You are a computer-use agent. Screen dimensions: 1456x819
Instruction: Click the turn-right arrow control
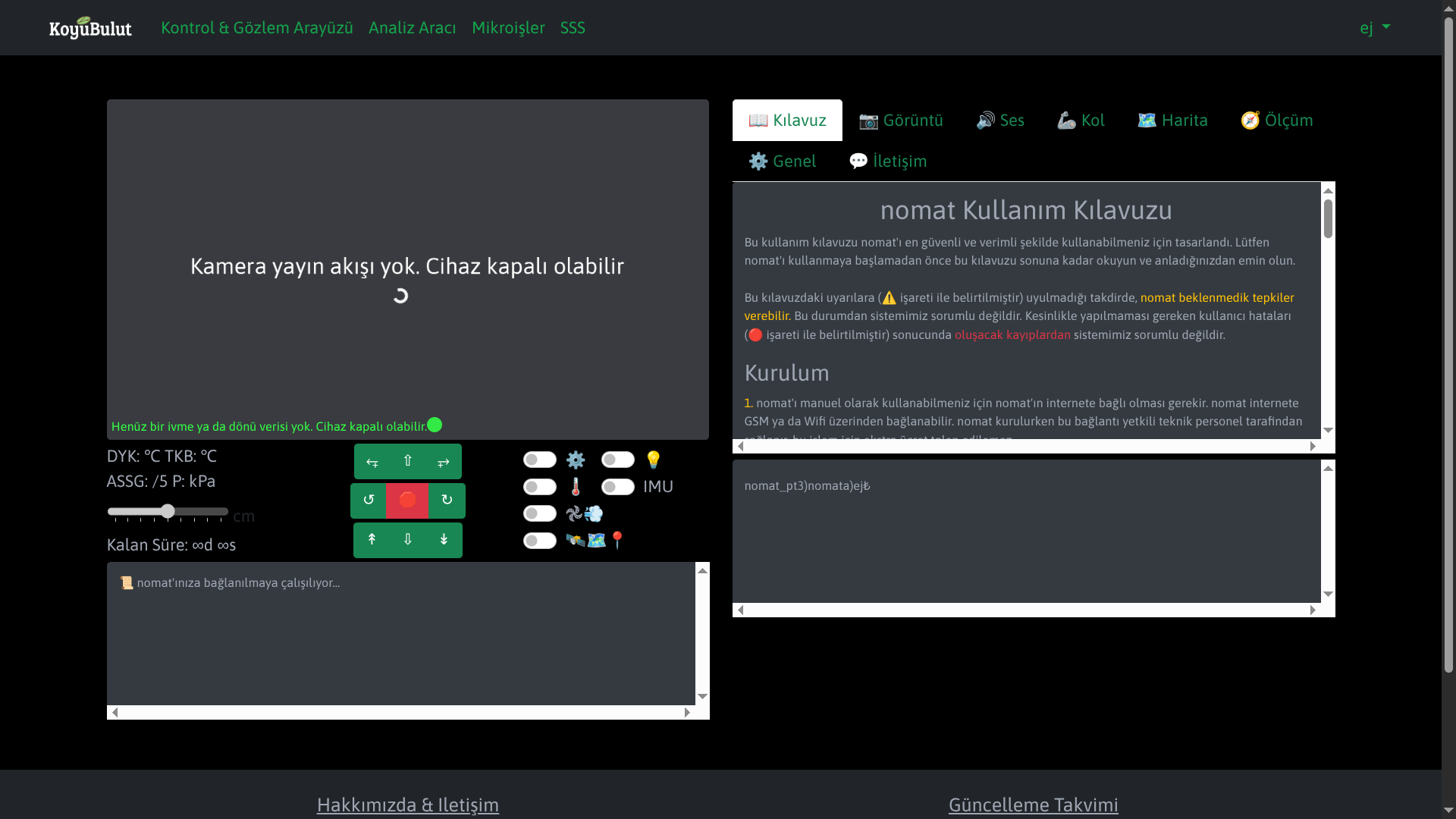[444, 461]
